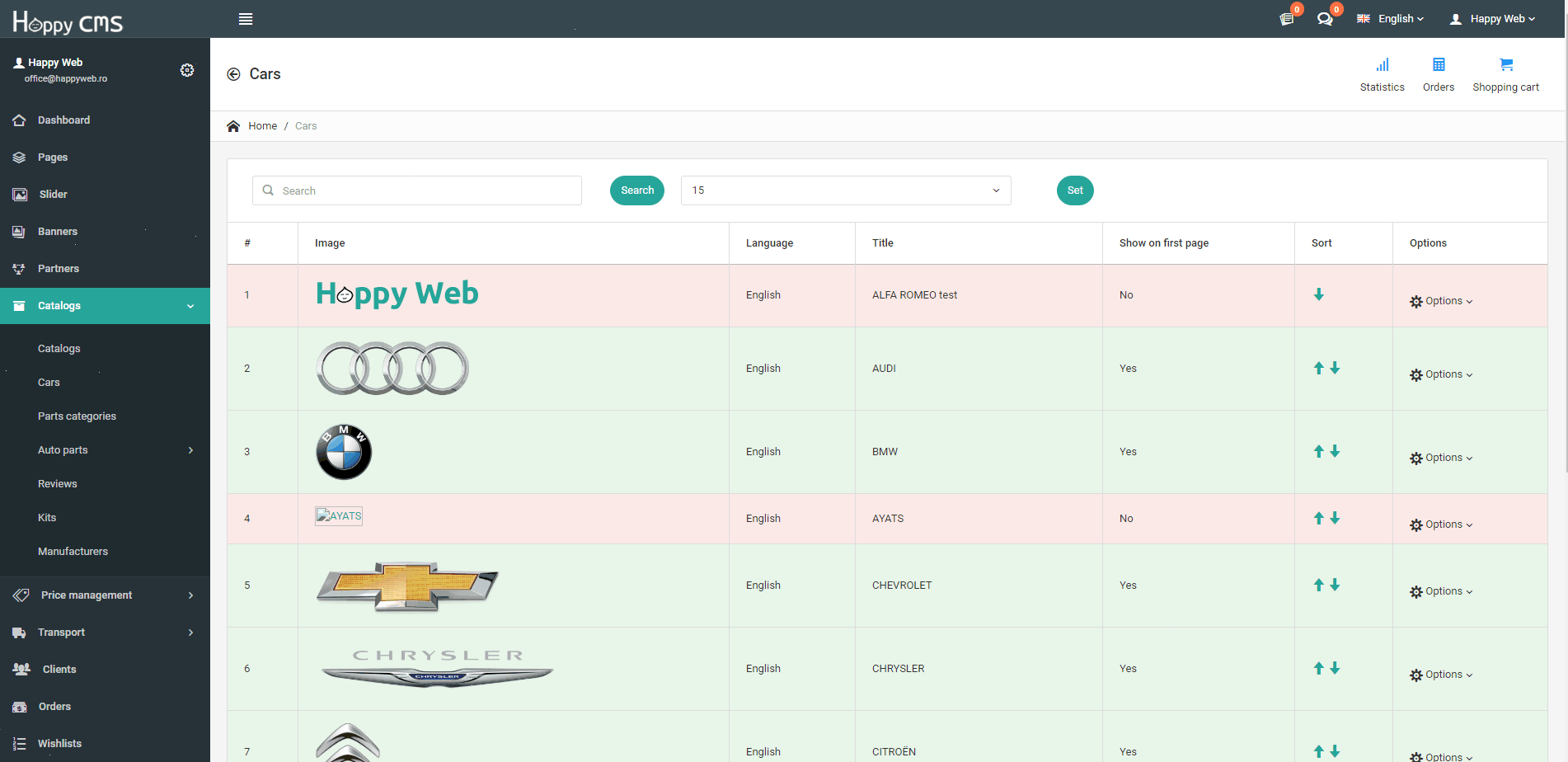Viewport: 1568px width, 762px height.
Task: Collapse the Catalogs sidebar section
Action: 105,306
